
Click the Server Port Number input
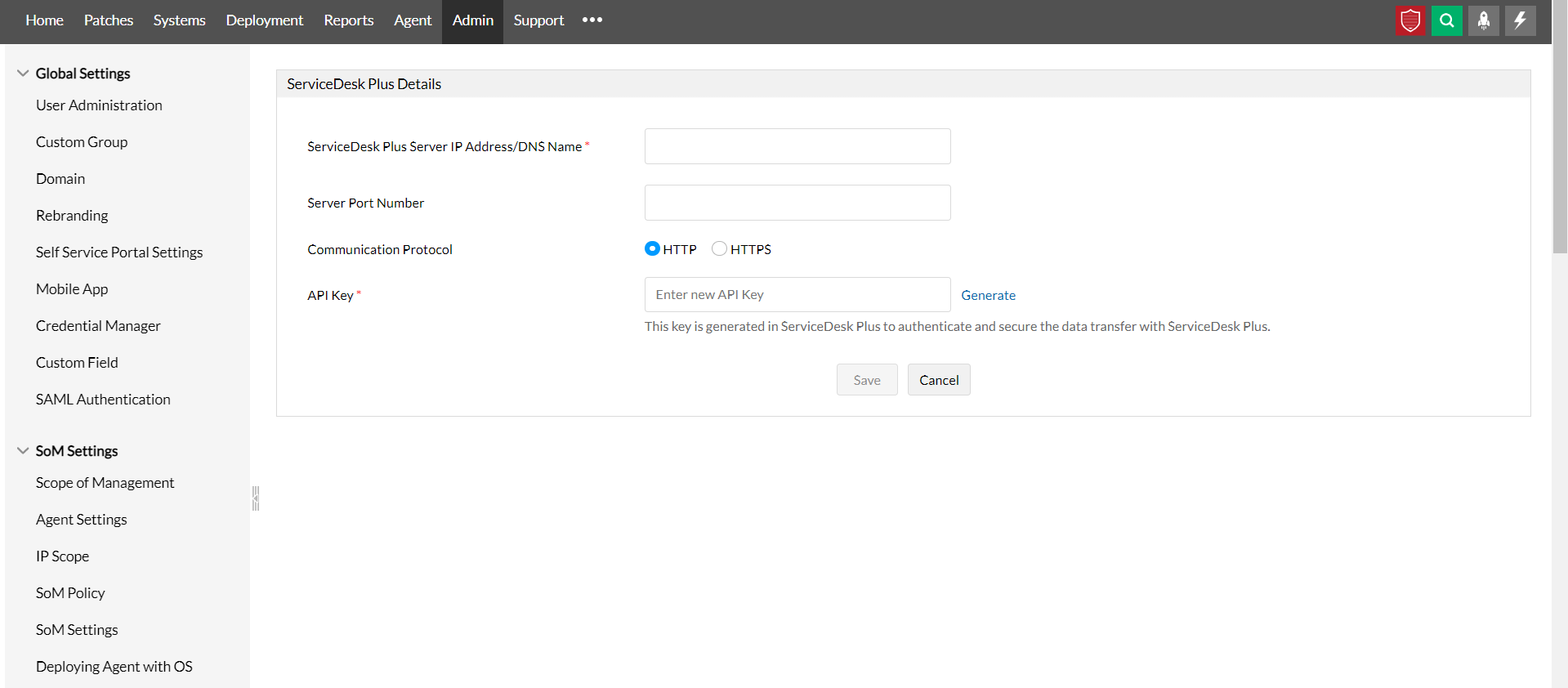click(797, 203)
